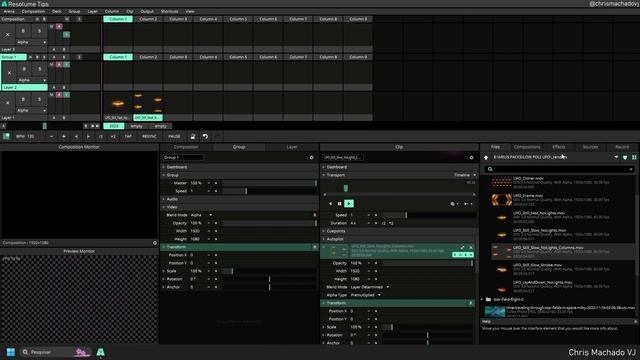Screen dimensions: 640x360
Task: Toggle Solo S on Layer 1
Action: [39, 99]
